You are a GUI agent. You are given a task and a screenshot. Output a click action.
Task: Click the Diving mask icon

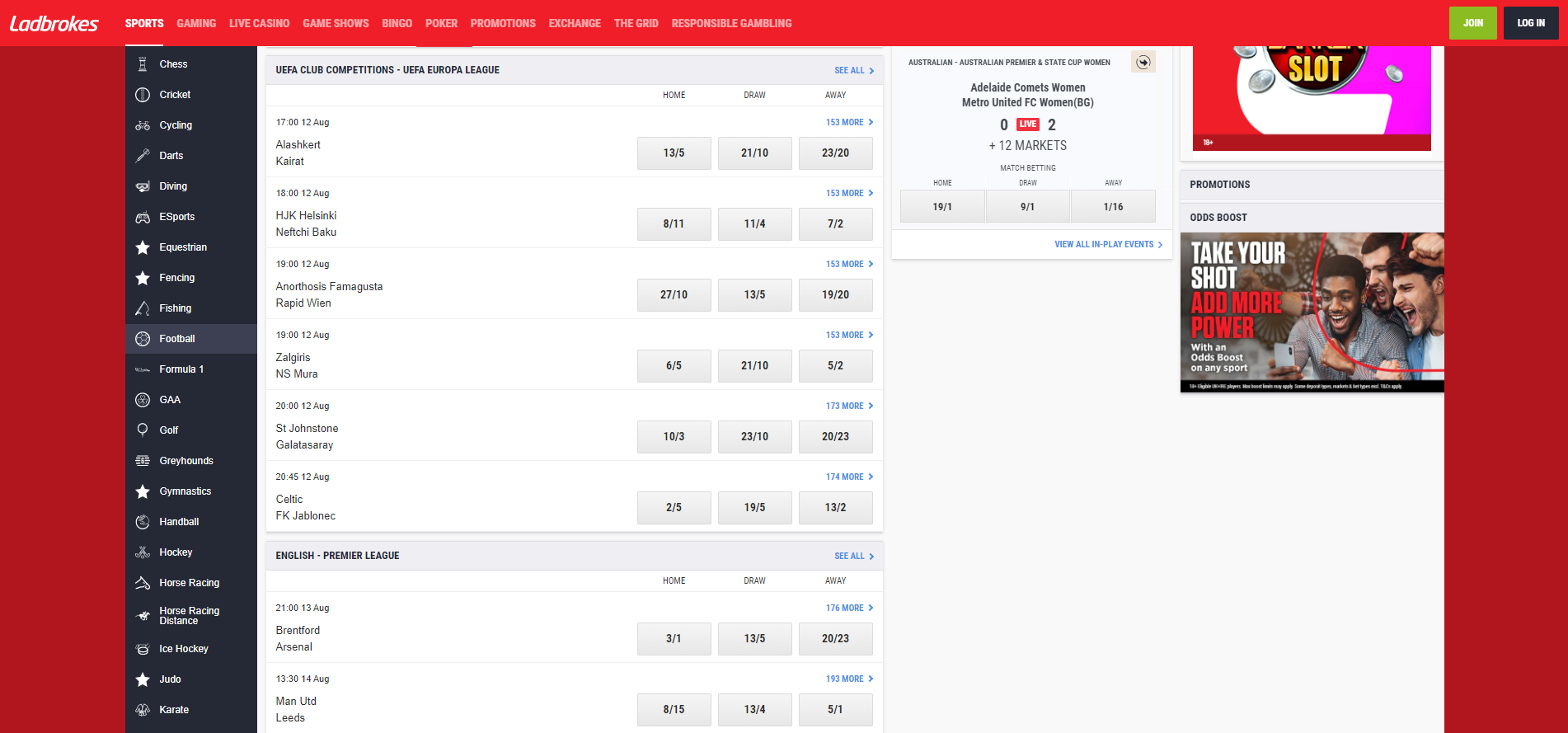[143, 186]
